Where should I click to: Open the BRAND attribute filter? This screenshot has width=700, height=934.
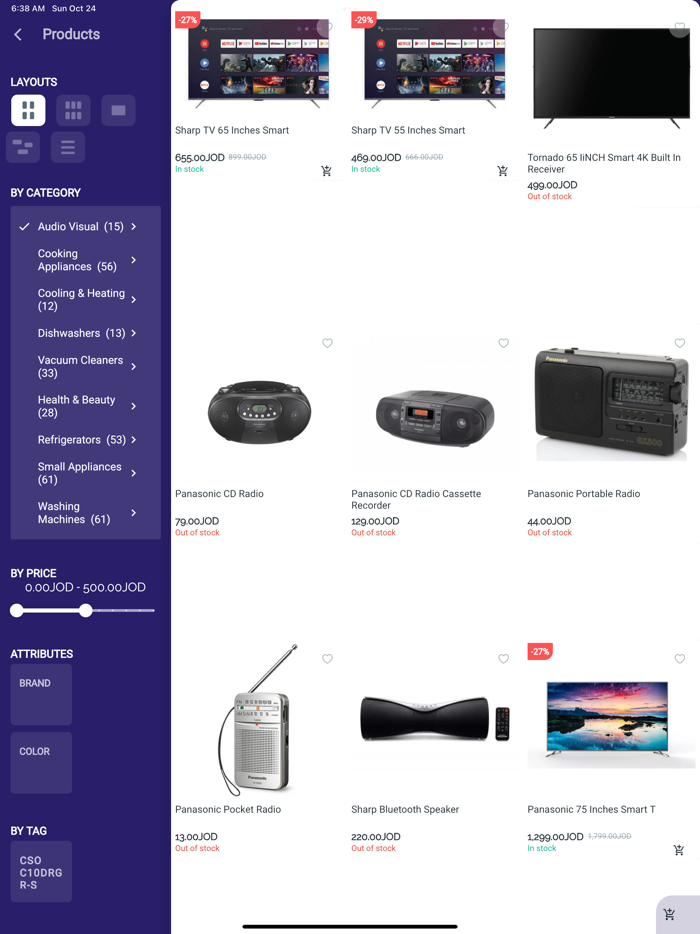tap(41, 695)
